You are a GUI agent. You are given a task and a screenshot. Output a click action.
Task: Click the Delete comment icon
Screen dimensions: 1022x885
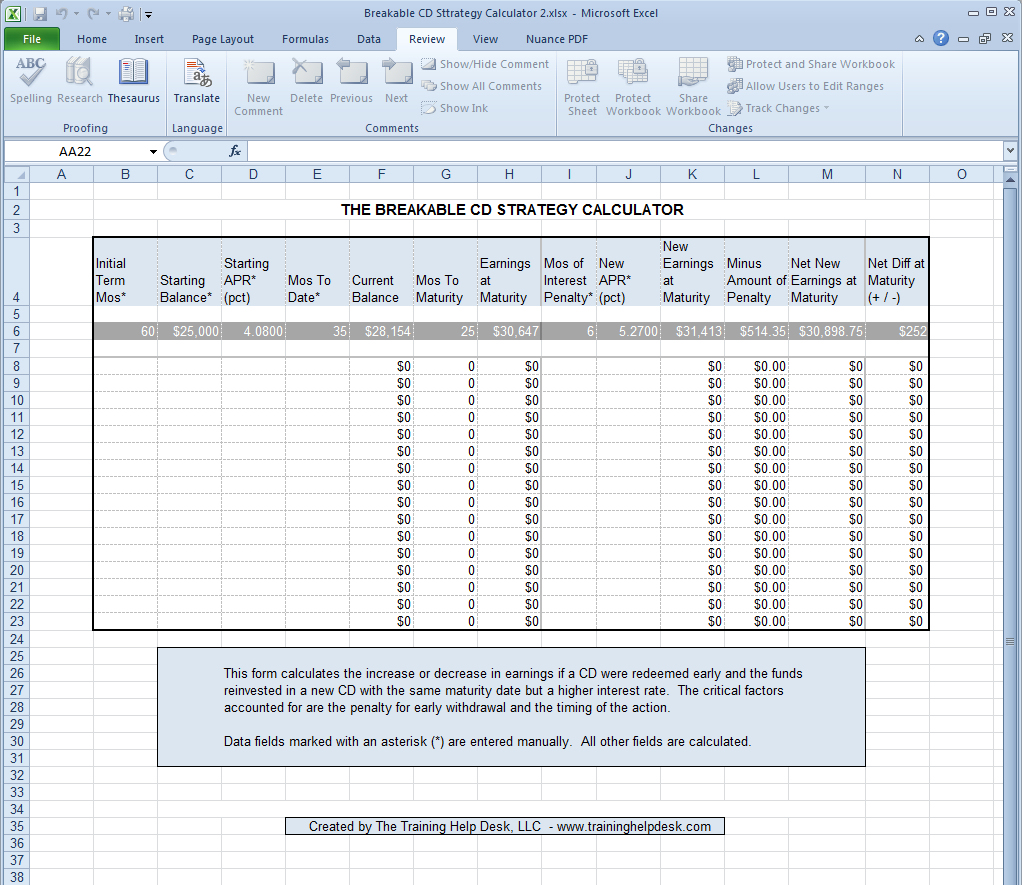point(306,80)
